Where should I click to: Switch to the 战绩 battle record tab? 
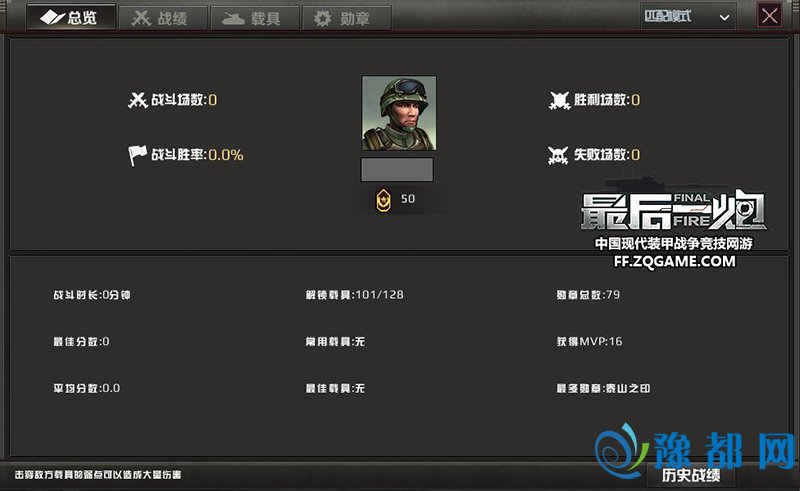163,18
